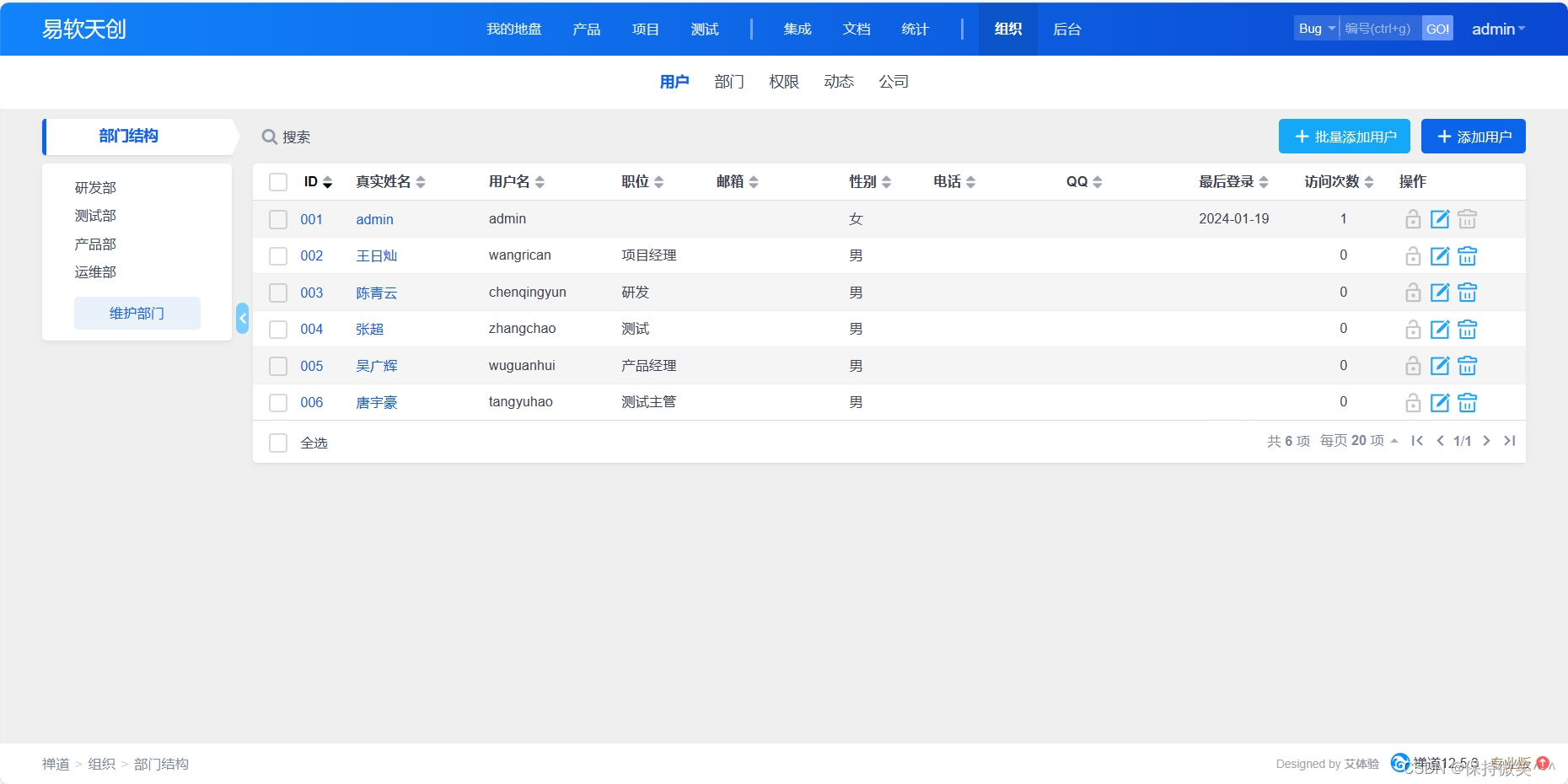Viewport: 1568px width, 784px height.
Task: Click the lock icon for tangyuhao
Action: 1413,403
